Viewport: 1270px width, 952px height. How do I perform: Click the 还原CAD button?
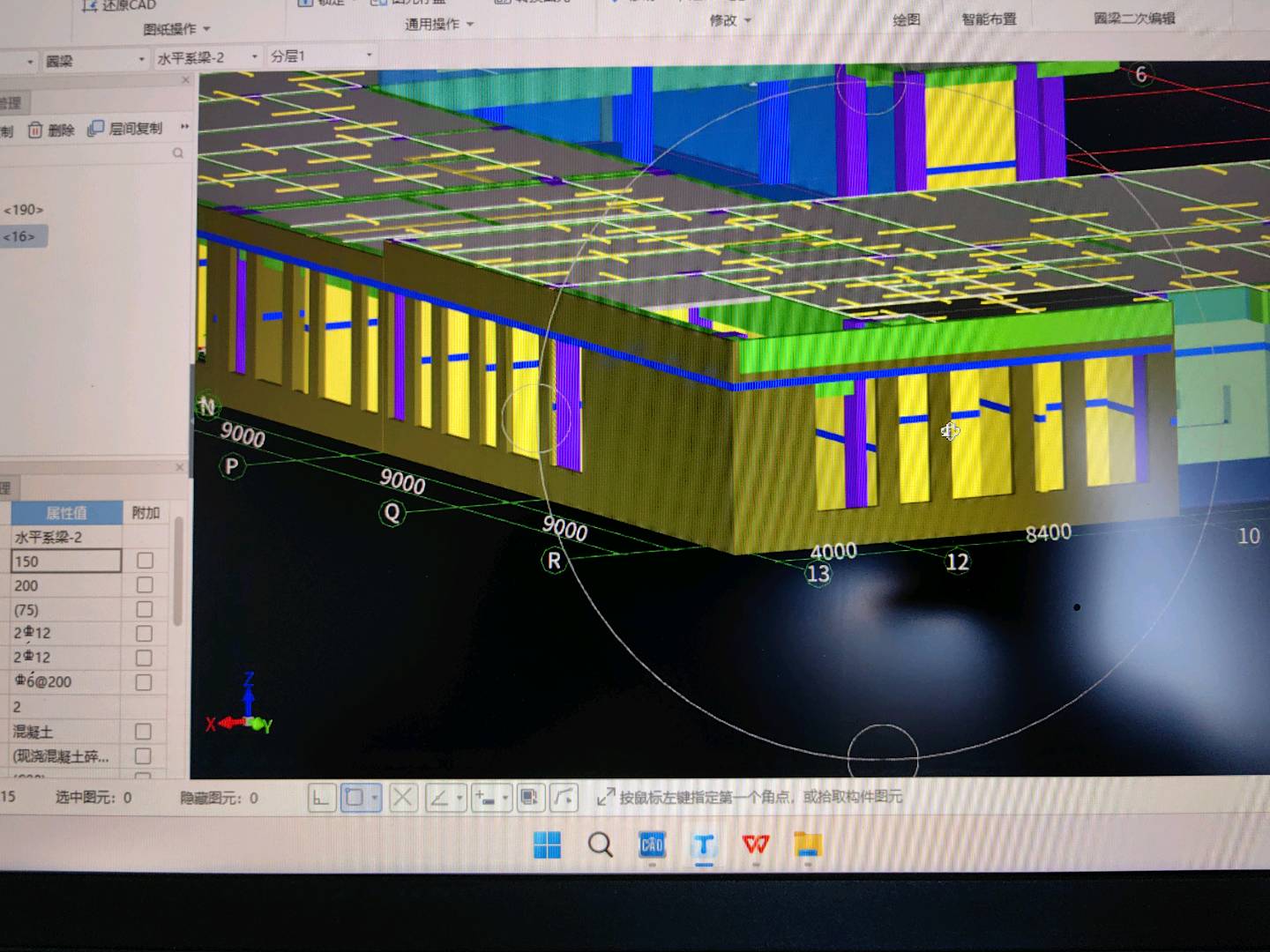119,5
